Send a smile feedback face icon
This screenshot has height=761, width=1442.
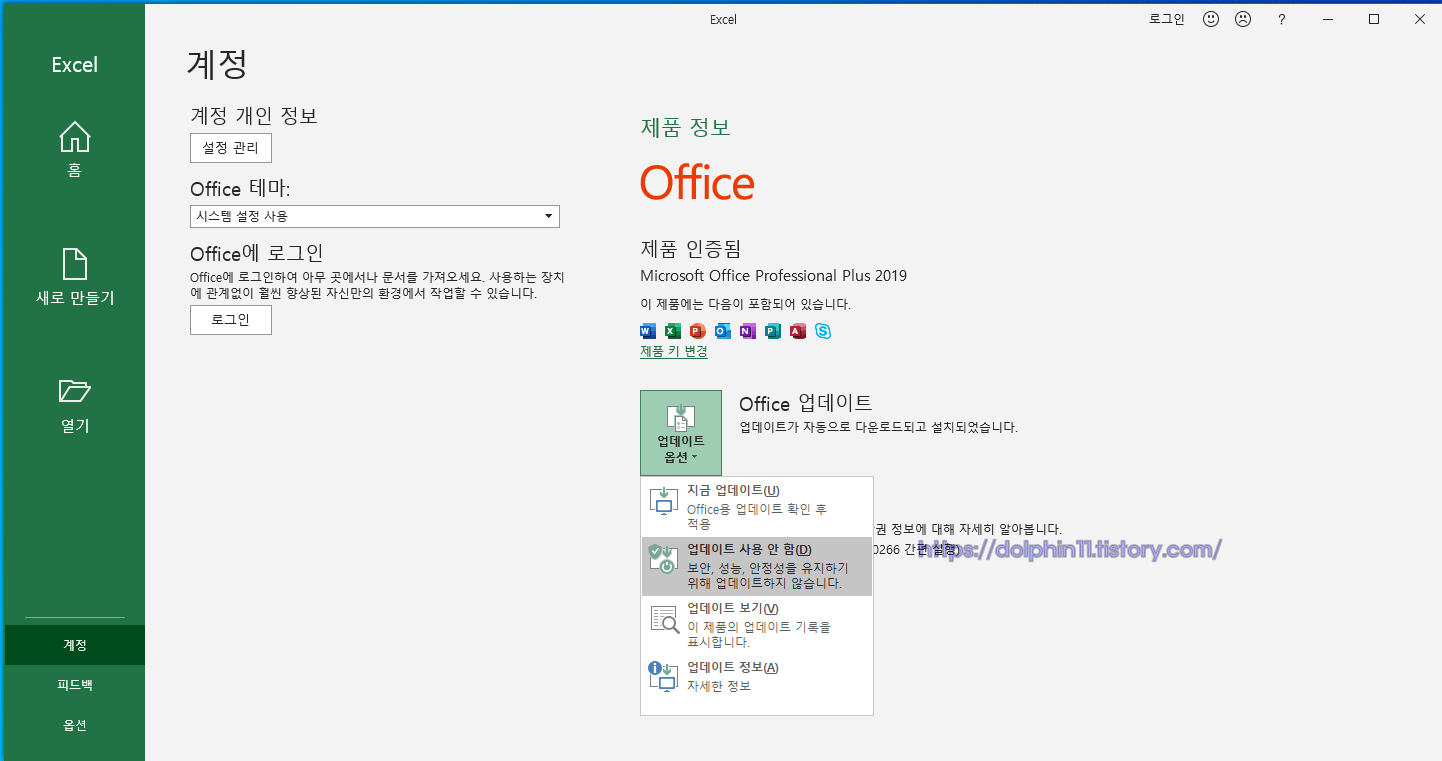1211,19
